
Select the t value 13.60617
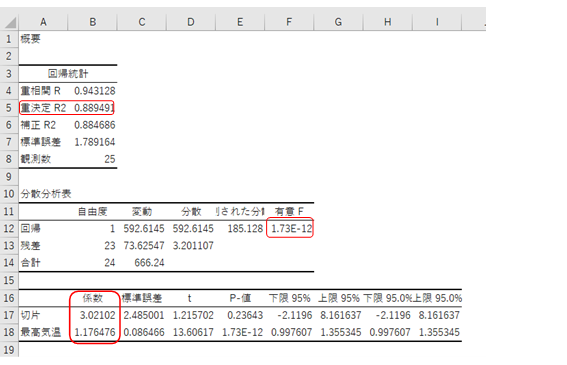(193, 332)
